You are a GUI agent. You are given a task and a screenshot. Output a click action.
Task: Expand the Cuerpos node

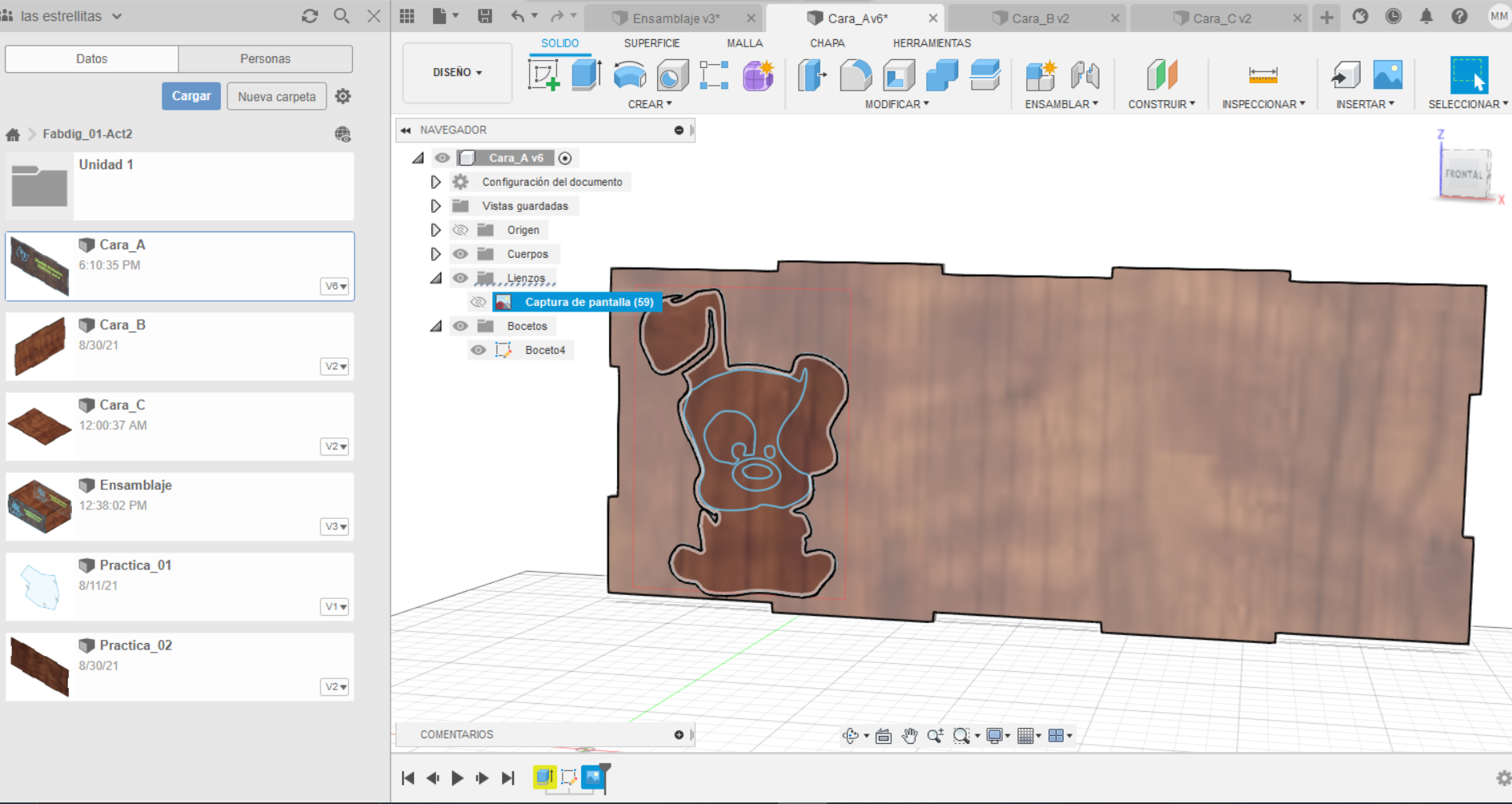point(435,254)
